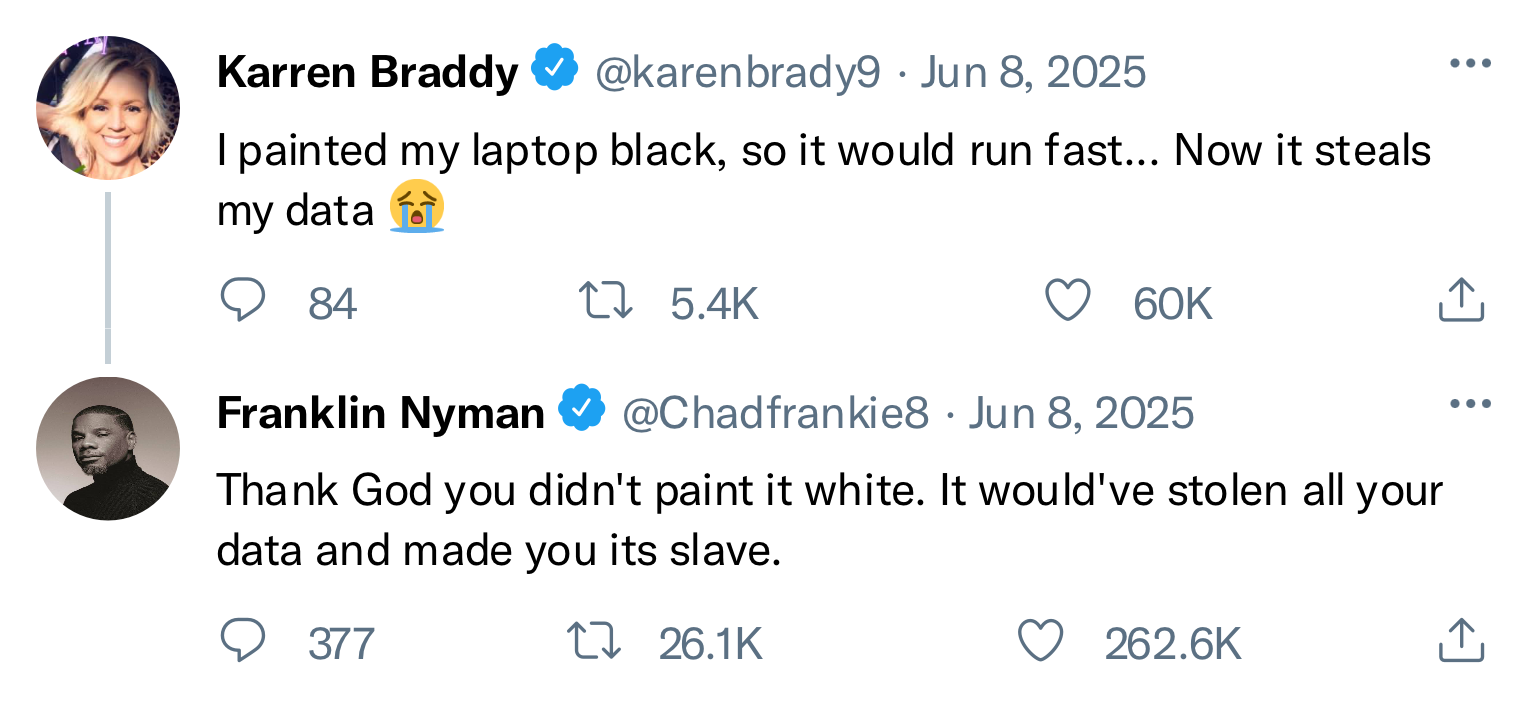Open Karren Braddy's tweet timestamp Jun 8, 2025
1536x705 pixels.
(1032, 72)
